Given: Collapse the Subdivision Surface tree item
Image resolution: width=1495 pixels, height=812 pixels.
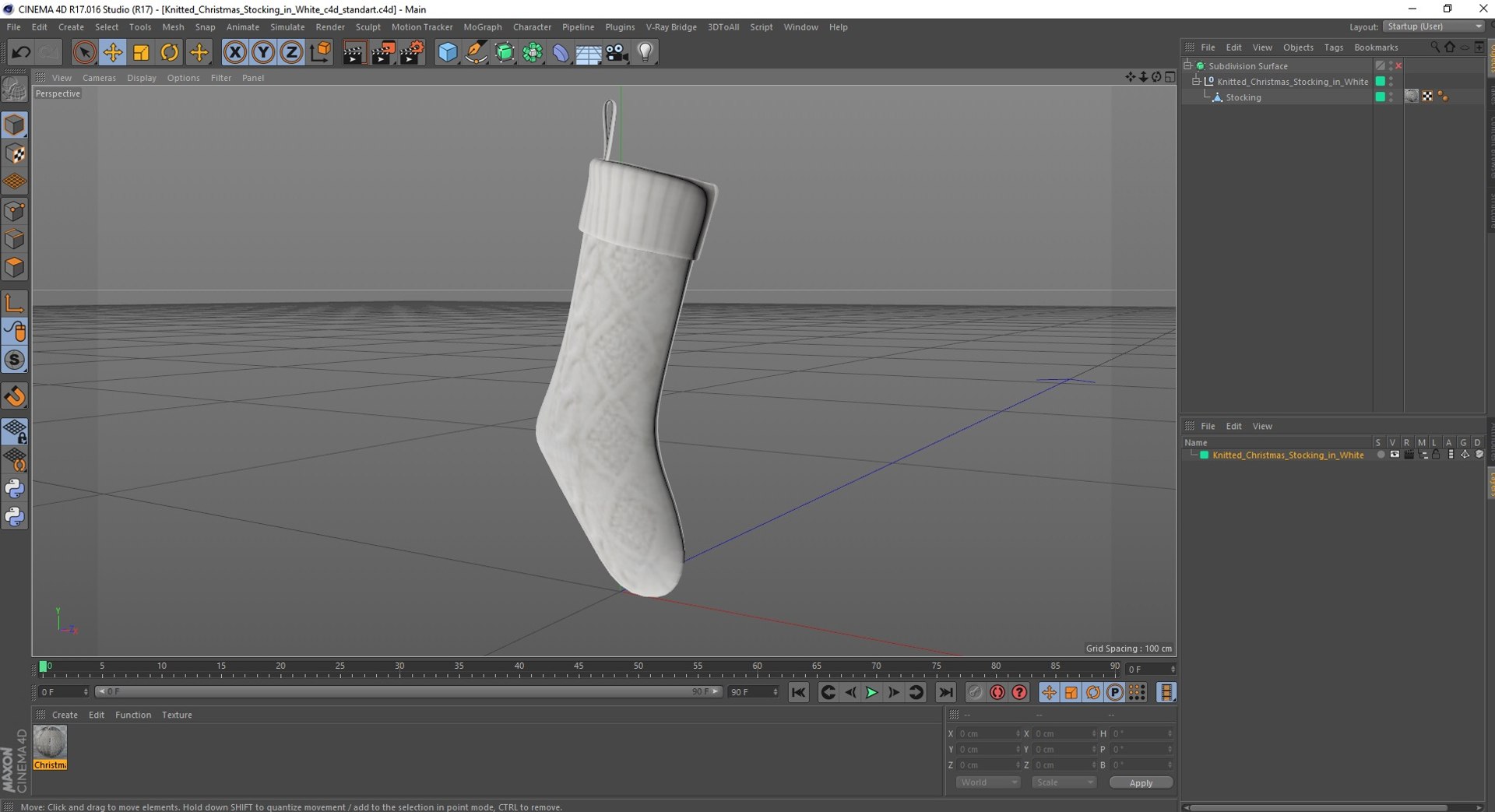Looking at the screenshot, I should click(x=1188, y=65).
